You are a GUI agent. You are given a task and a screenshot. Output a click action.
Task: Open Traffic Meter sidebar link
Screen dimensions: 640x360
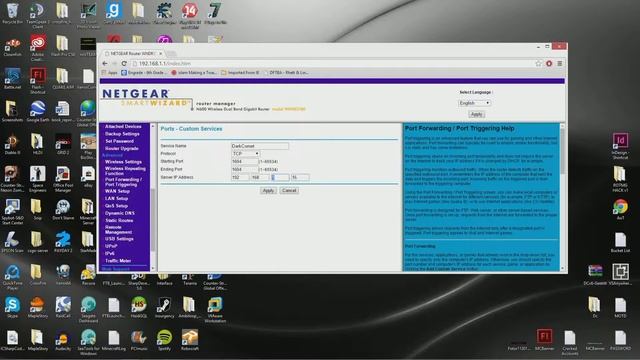118,261
